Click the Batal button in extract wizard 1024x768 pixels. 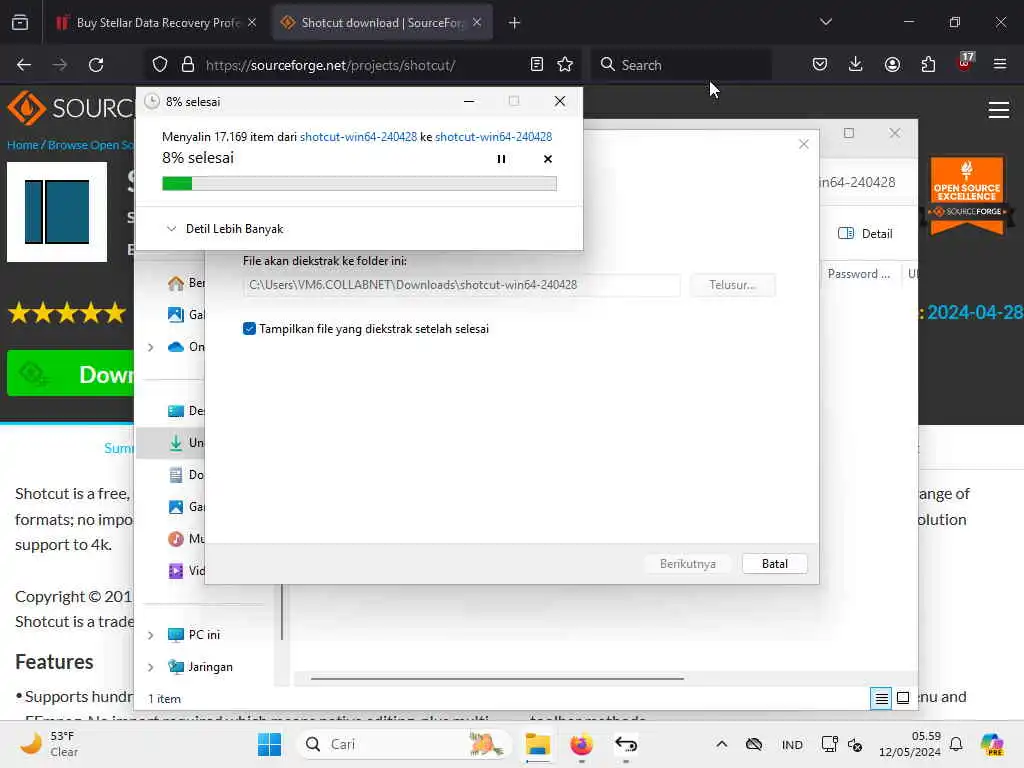(x=775, y=564)
